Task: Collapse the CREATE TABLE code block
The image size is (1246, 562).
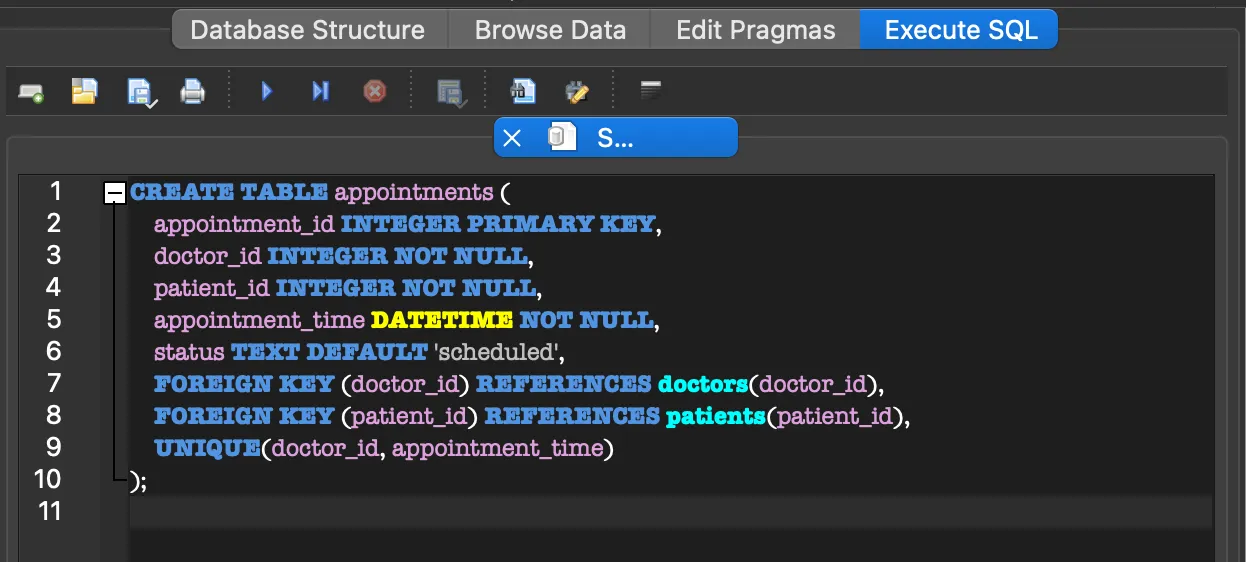Action: pyautogui.click(x=115, y=192)
